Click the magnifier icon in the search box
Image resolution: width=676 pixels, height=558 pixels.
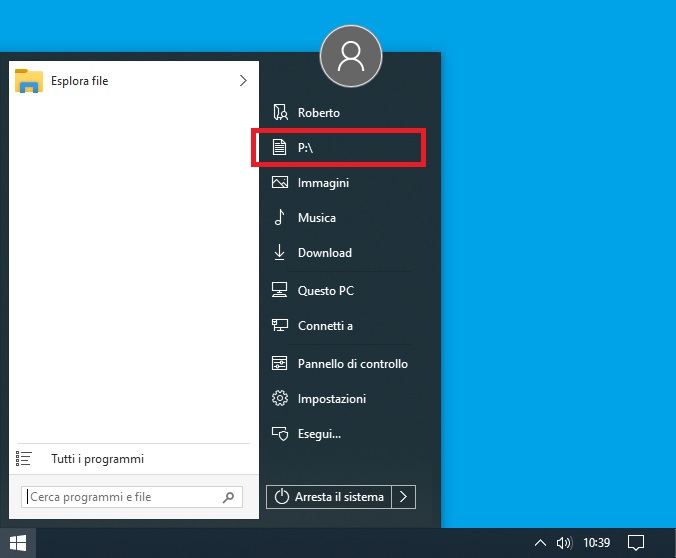[228, 497]
